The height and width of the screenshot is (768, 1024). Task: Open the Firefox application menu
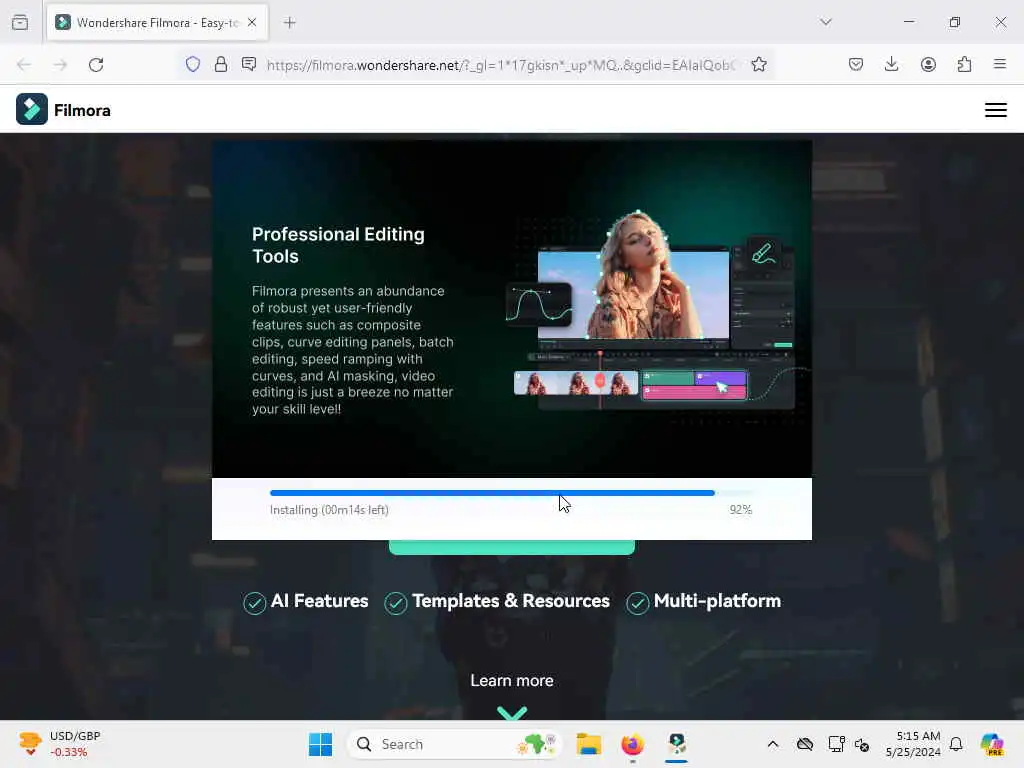tap(999, 64)
